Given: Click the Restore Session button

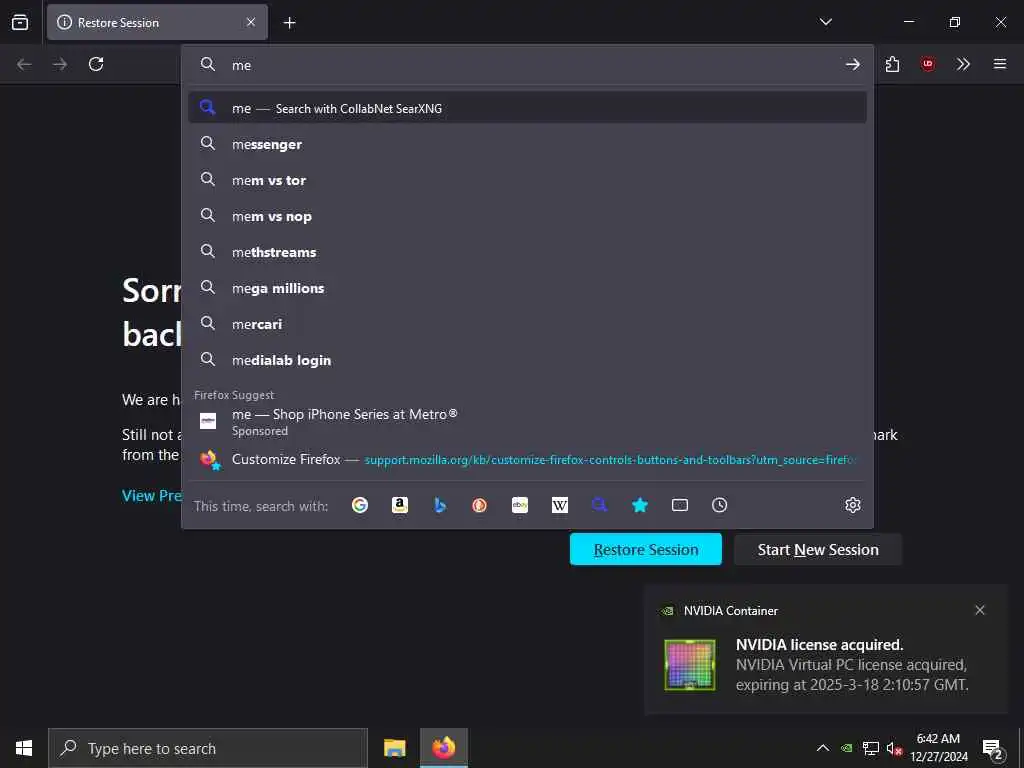Looking at the screenshot, I should (646, 549).
